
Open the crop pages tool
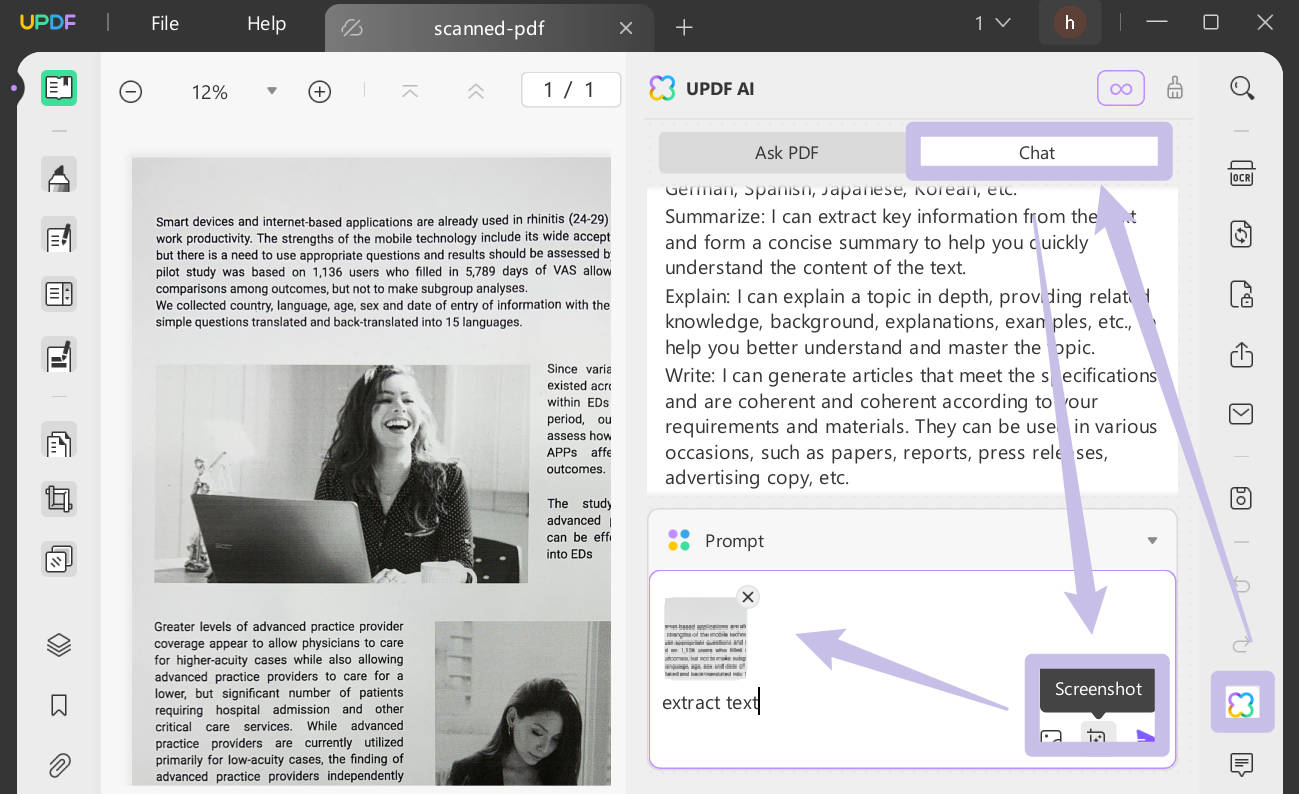pos(59,499)
